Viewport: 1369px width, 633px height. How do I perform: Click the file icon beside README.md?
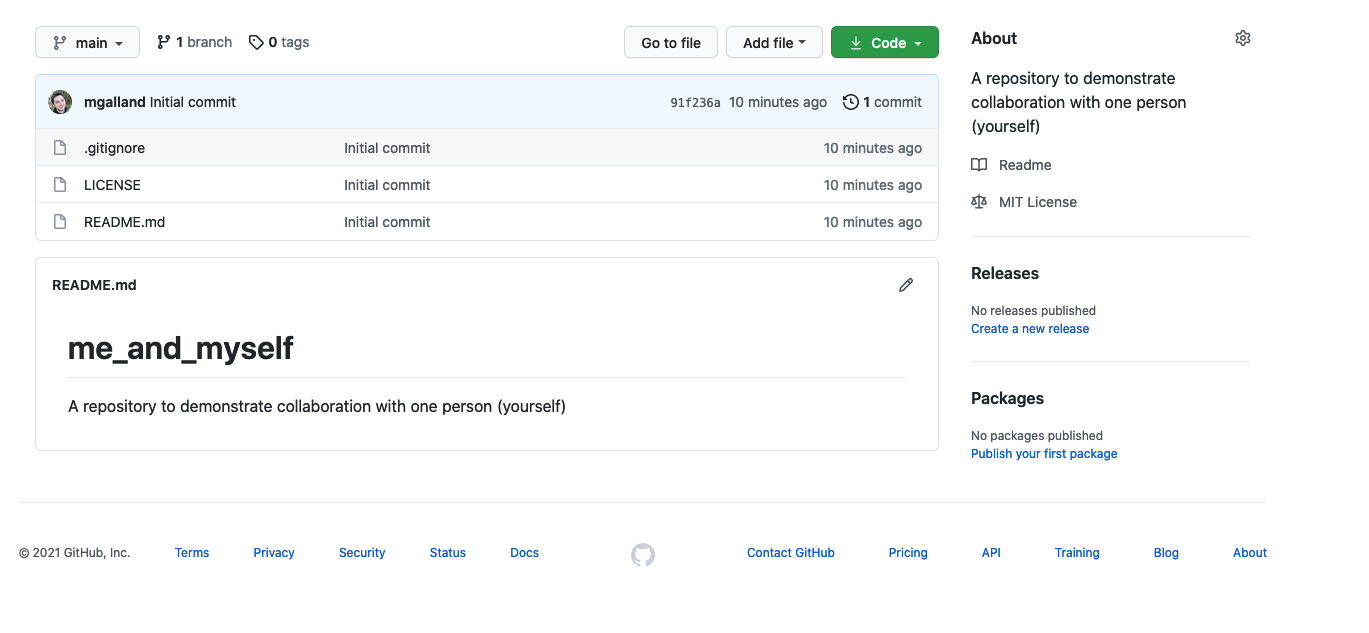[x=60, y=222]
